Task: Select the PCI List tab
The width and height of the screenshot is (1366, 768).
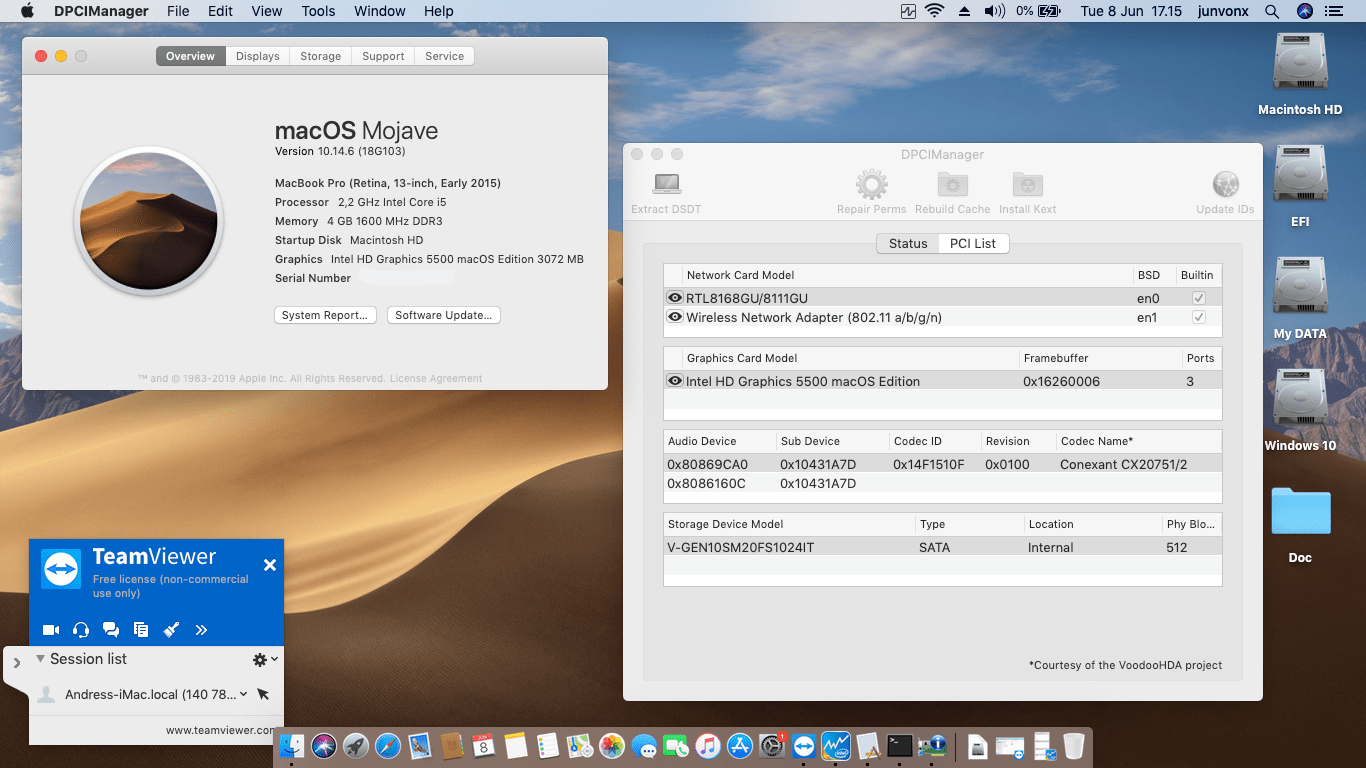Action: point(973,243)
